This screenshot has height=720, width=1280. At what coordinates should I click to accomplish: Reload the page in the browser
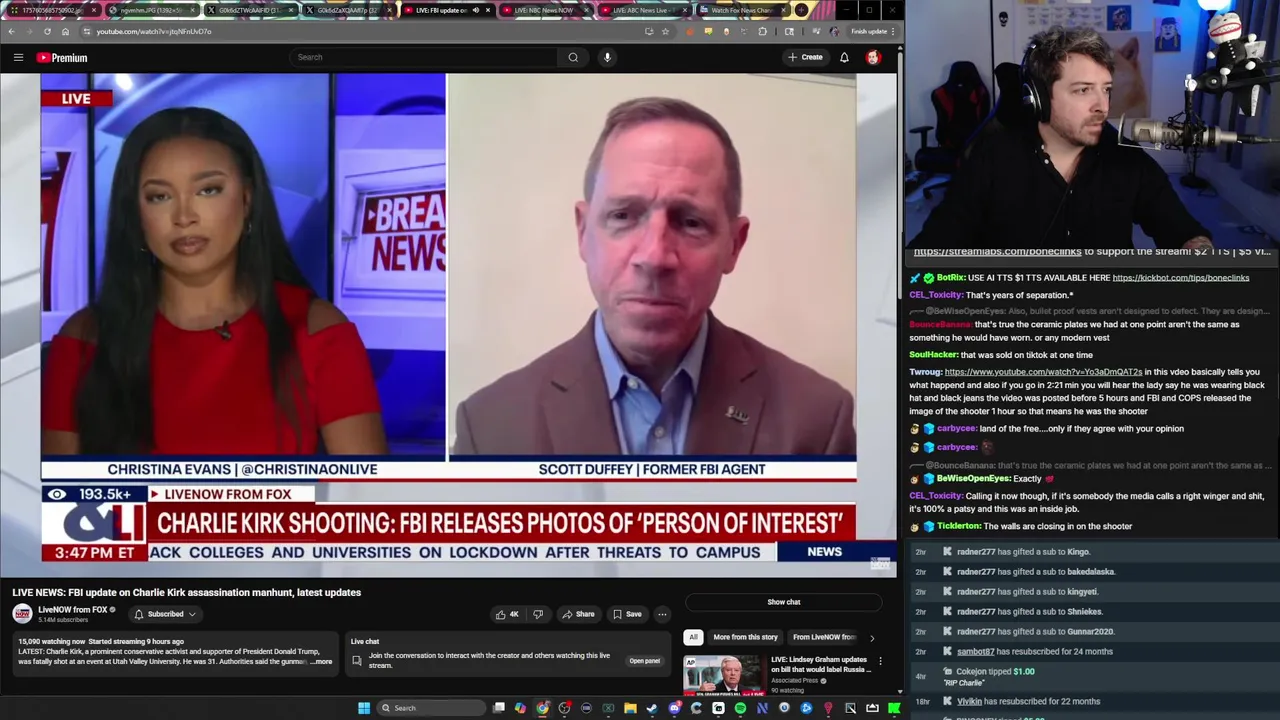coord(47,31)
